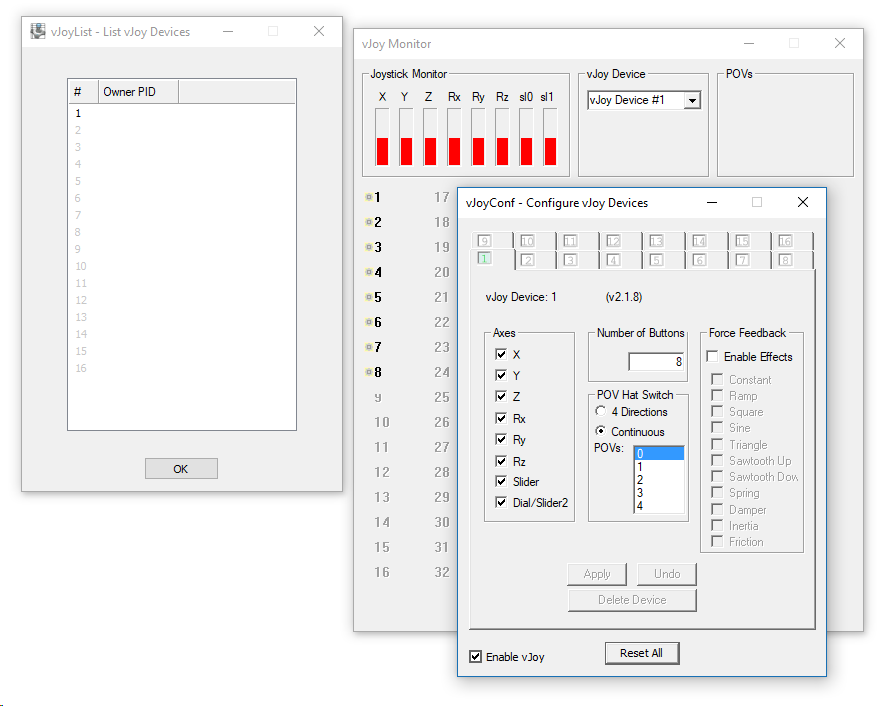Uncheck the Slider axis checkbox

501,481
